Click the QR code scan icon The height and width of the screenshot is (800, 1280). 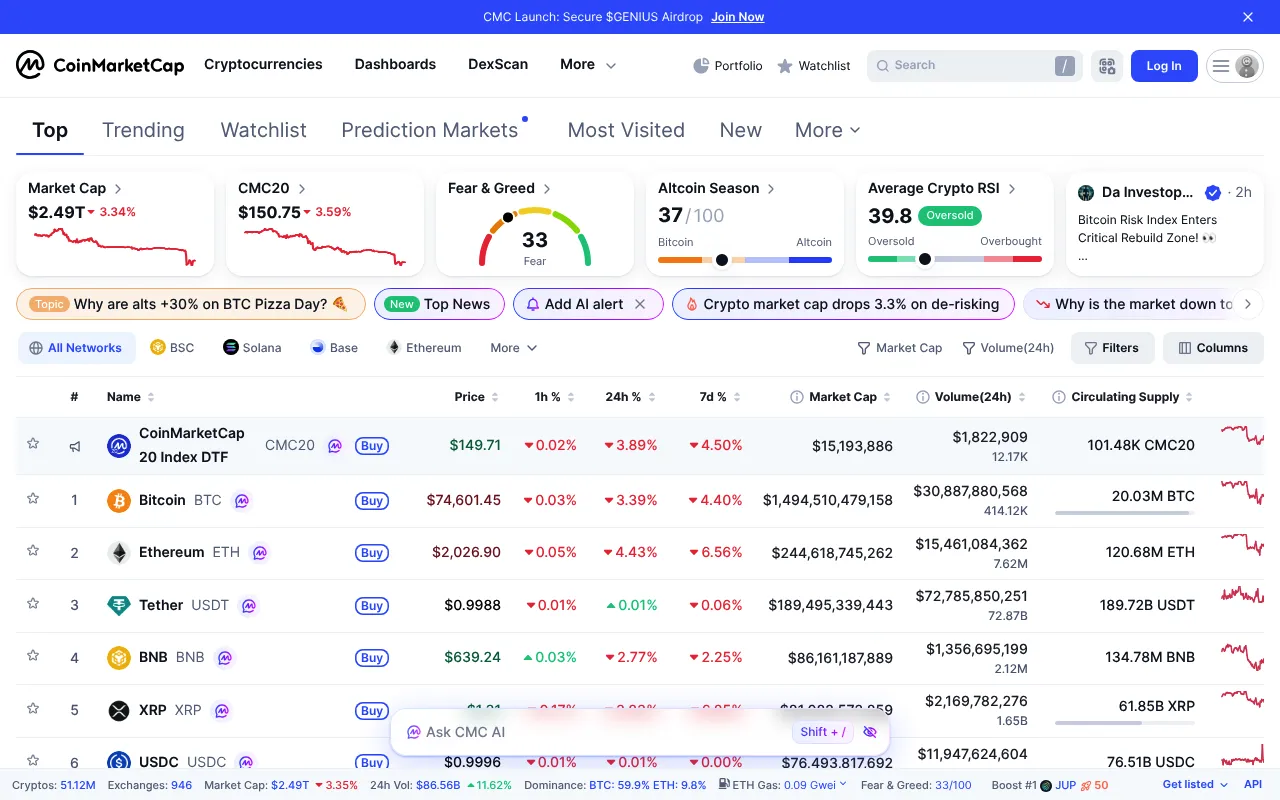point(1106,66)
